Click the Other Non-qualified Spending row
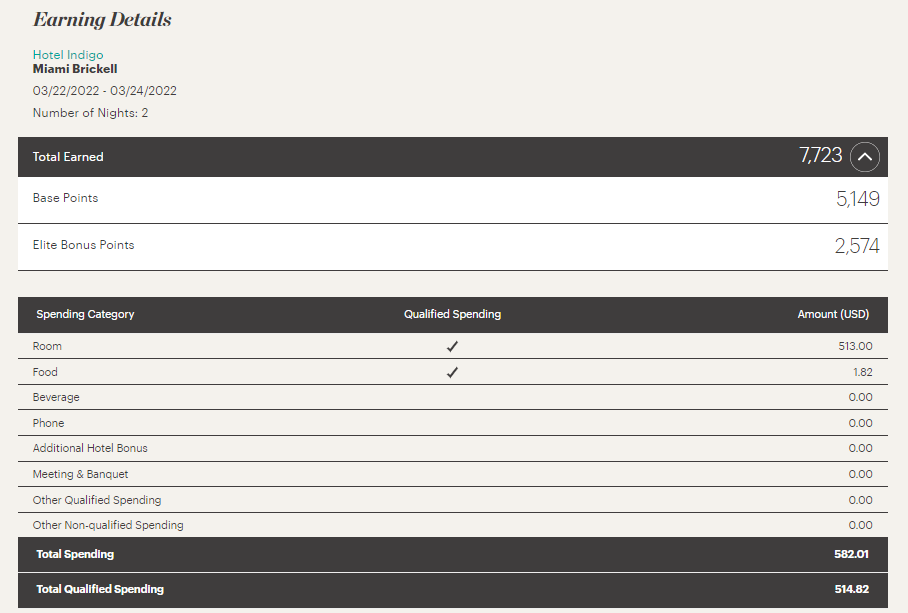This screenshot has width=908, height=613. tap(453, 525)
